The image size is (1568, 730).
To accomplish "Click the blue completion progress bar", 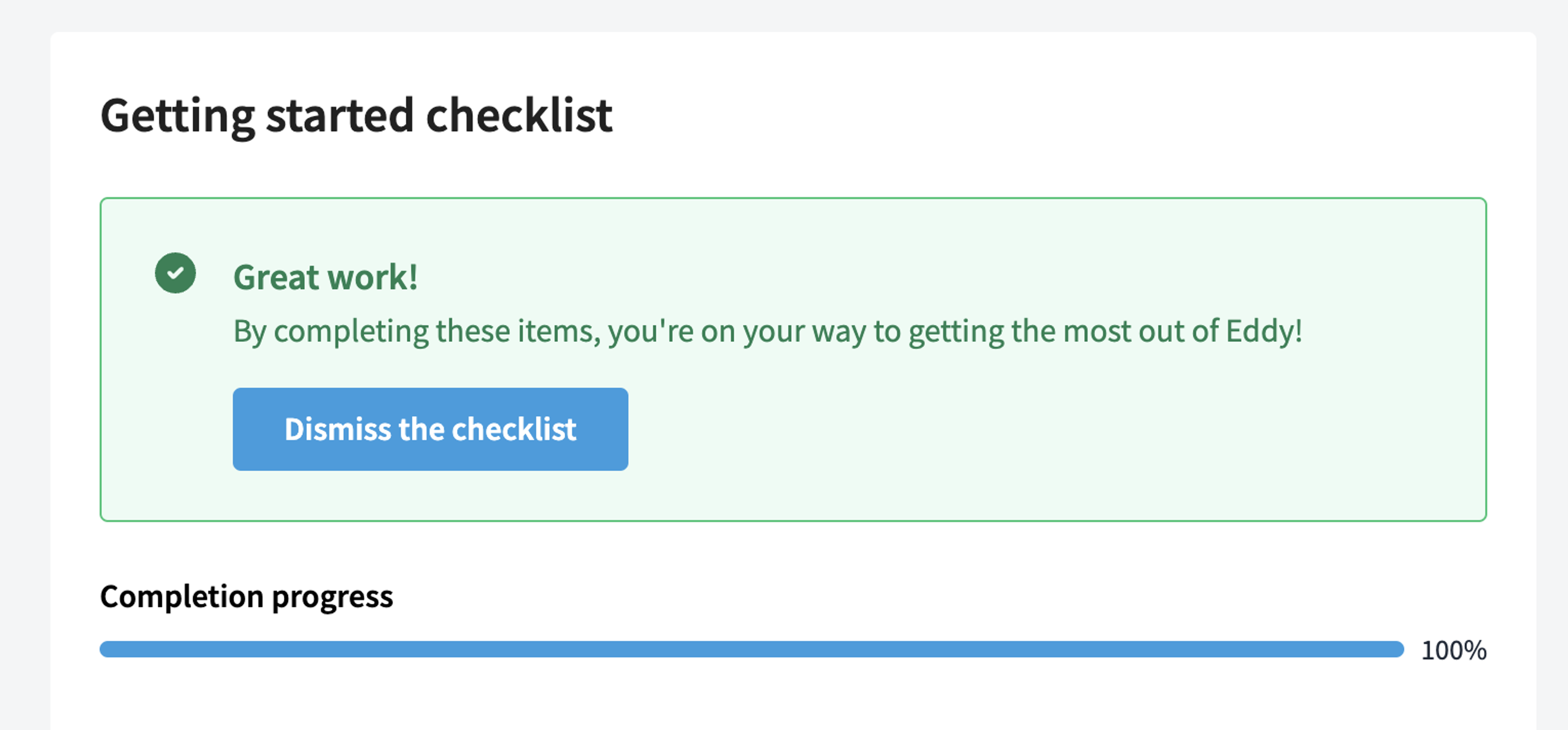I will (751, 649).
